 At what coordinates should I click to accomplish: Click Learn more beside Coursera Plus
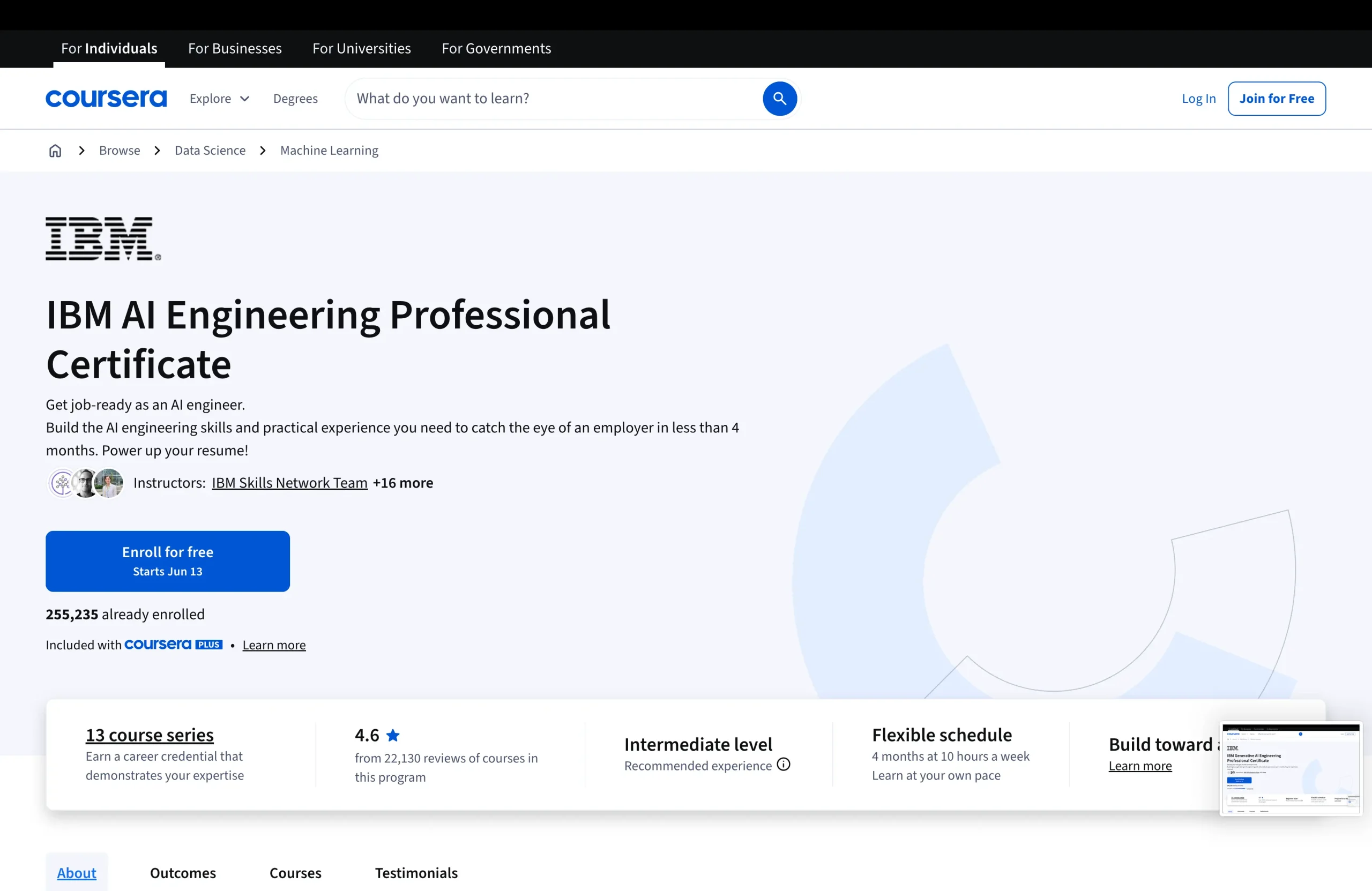[x=274, y=645]
